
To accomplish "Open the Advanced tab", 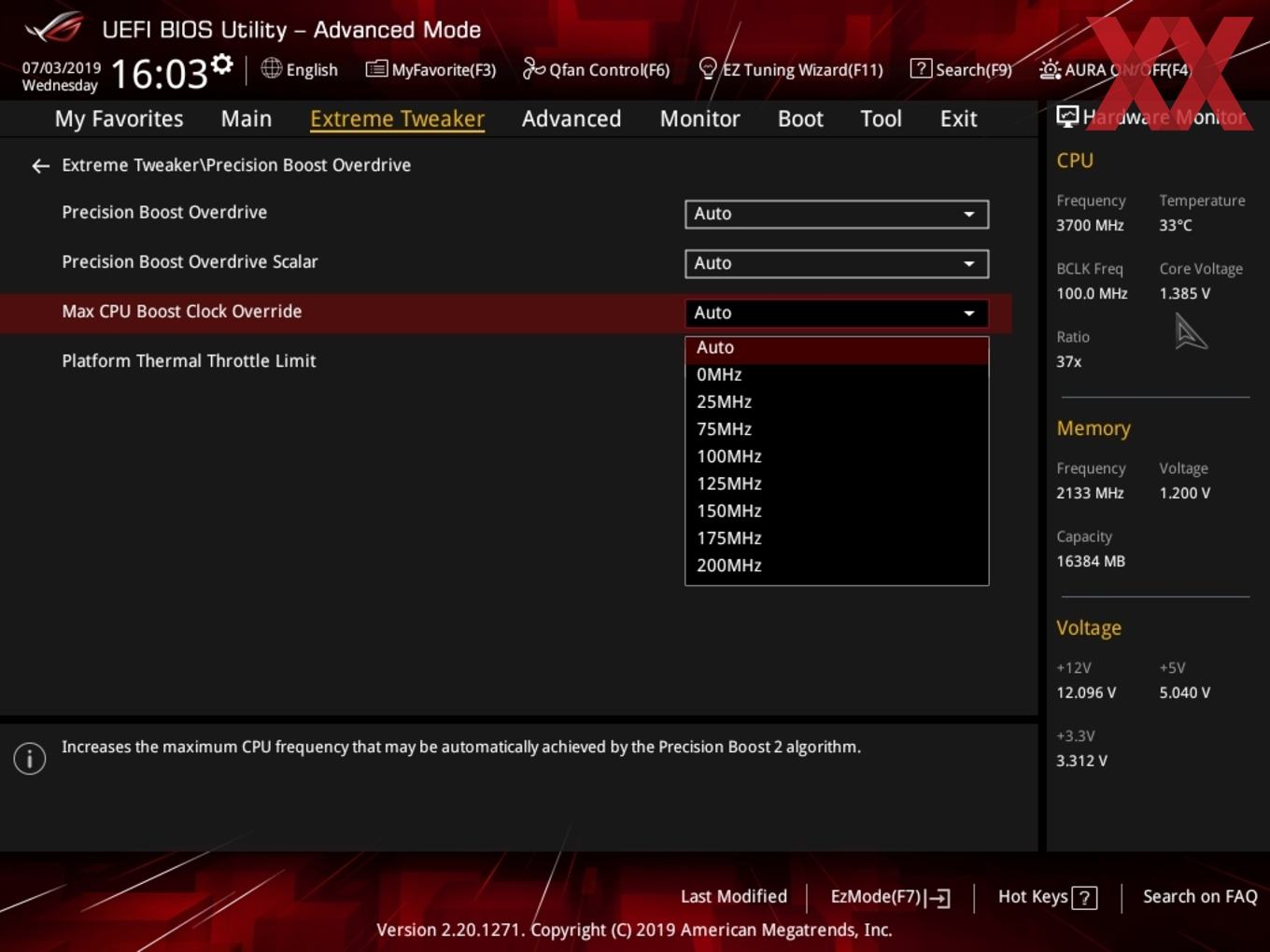I will click(571, 119).
